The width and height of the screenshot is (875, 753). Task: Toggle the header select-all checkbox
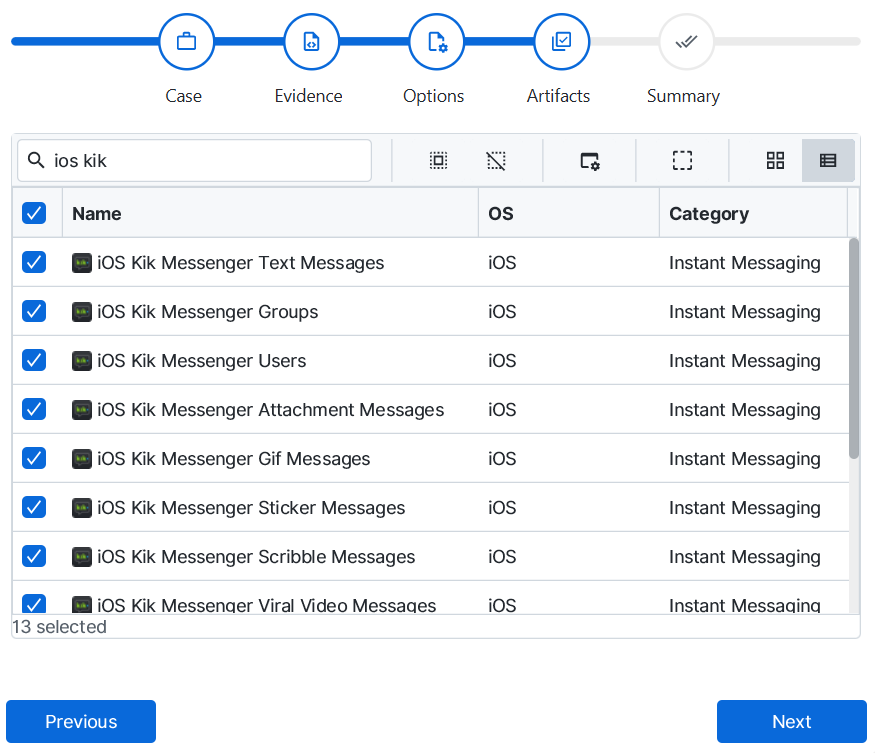click(x=34, y=213)
